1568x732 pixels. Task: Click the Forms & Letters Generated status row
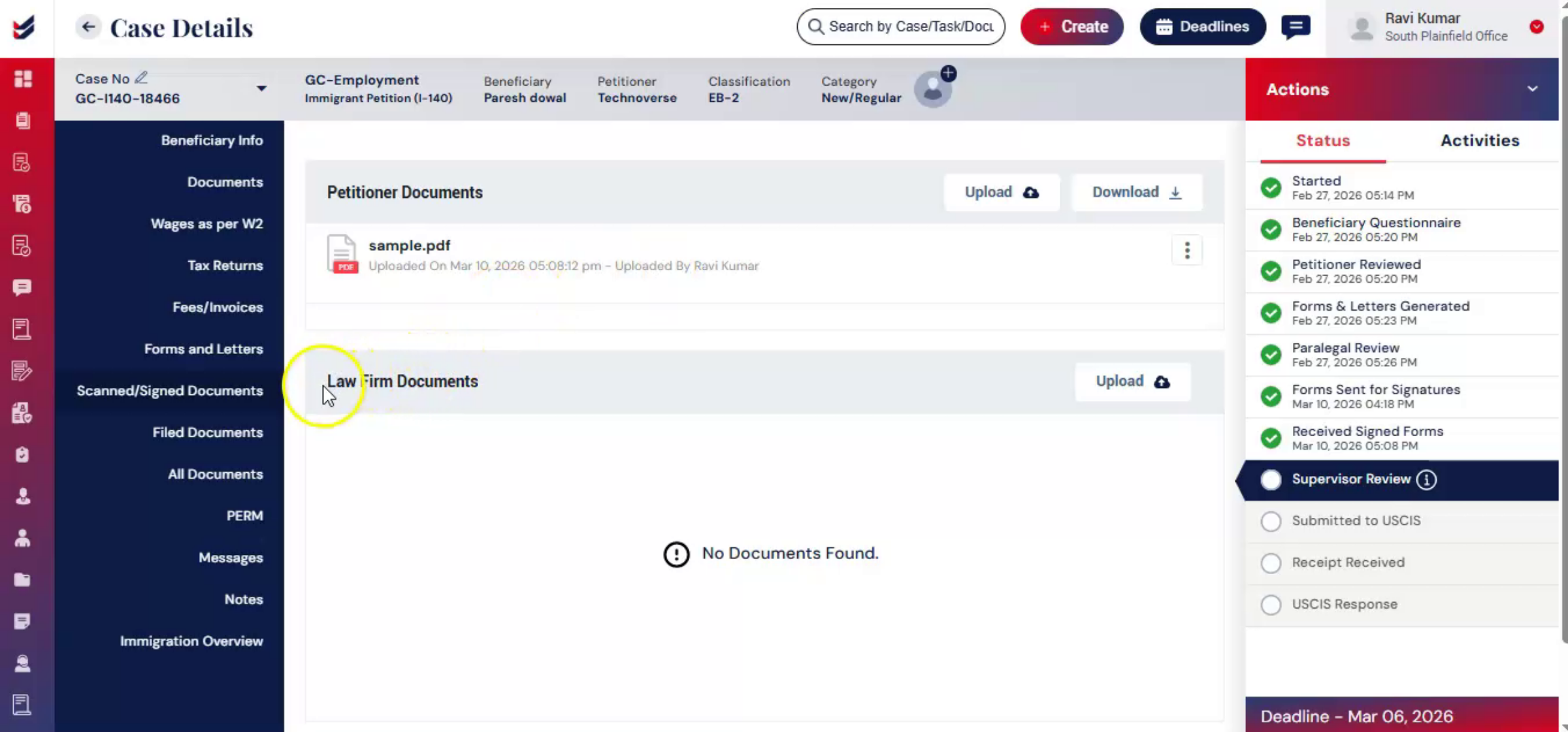click(1402, 313)
